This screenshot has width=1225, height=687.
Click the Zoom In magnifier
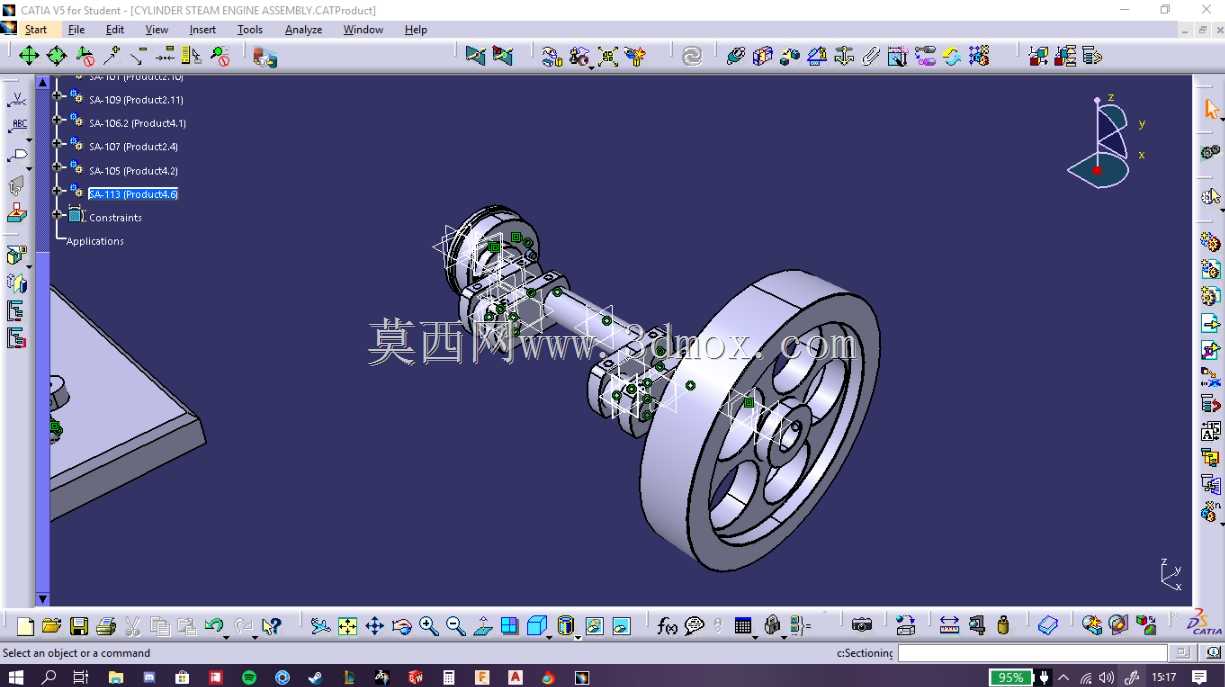pos(429,626)
